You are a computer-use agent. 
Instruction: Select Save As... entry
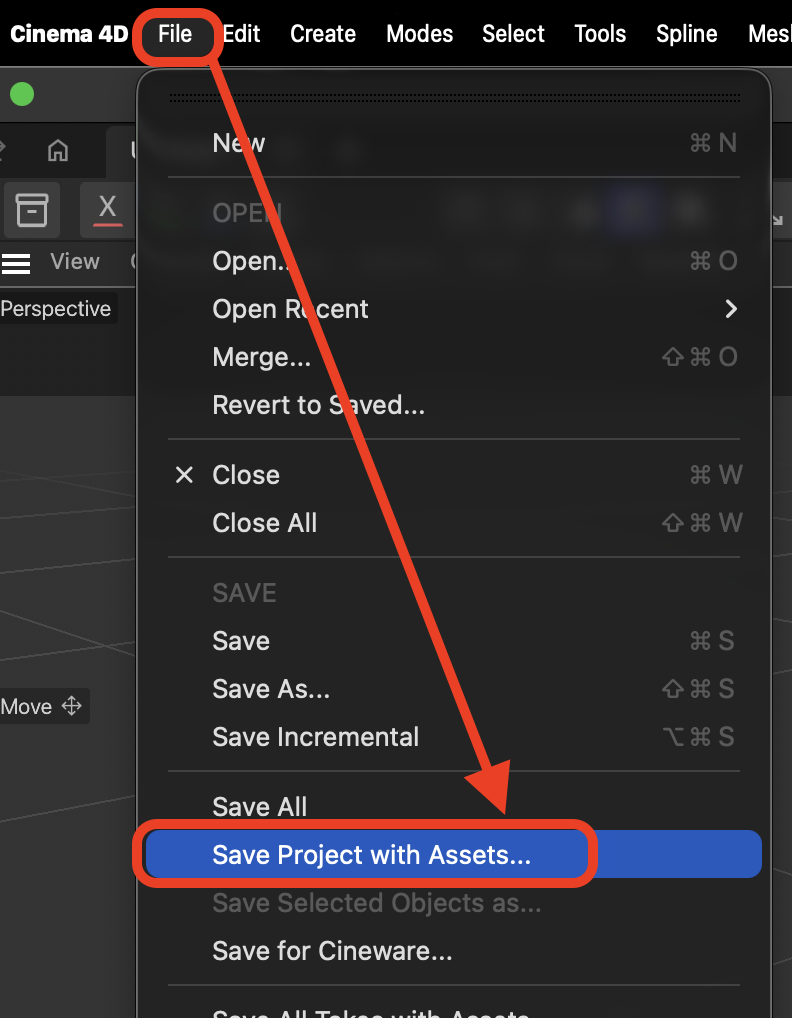click(x=454, y=689)
